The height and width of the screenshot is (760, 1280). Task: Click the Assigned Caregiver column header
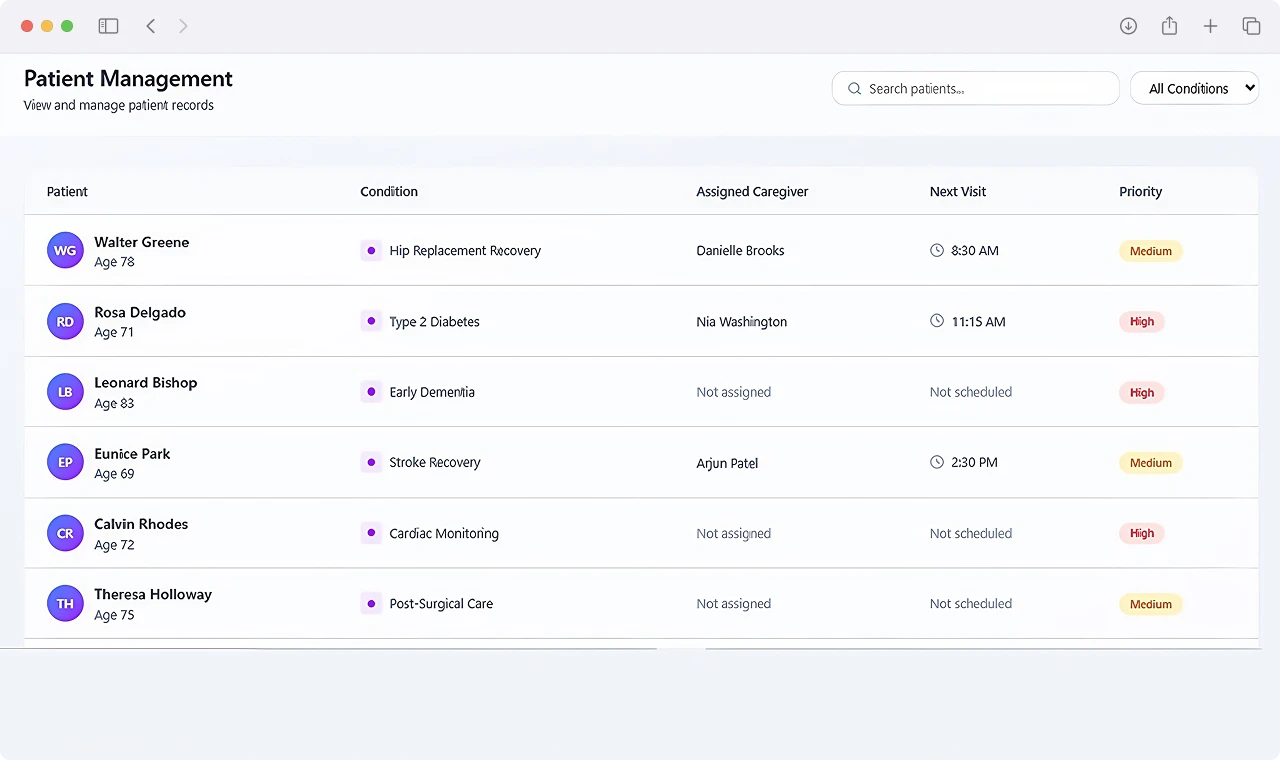[x=752, y=191]
